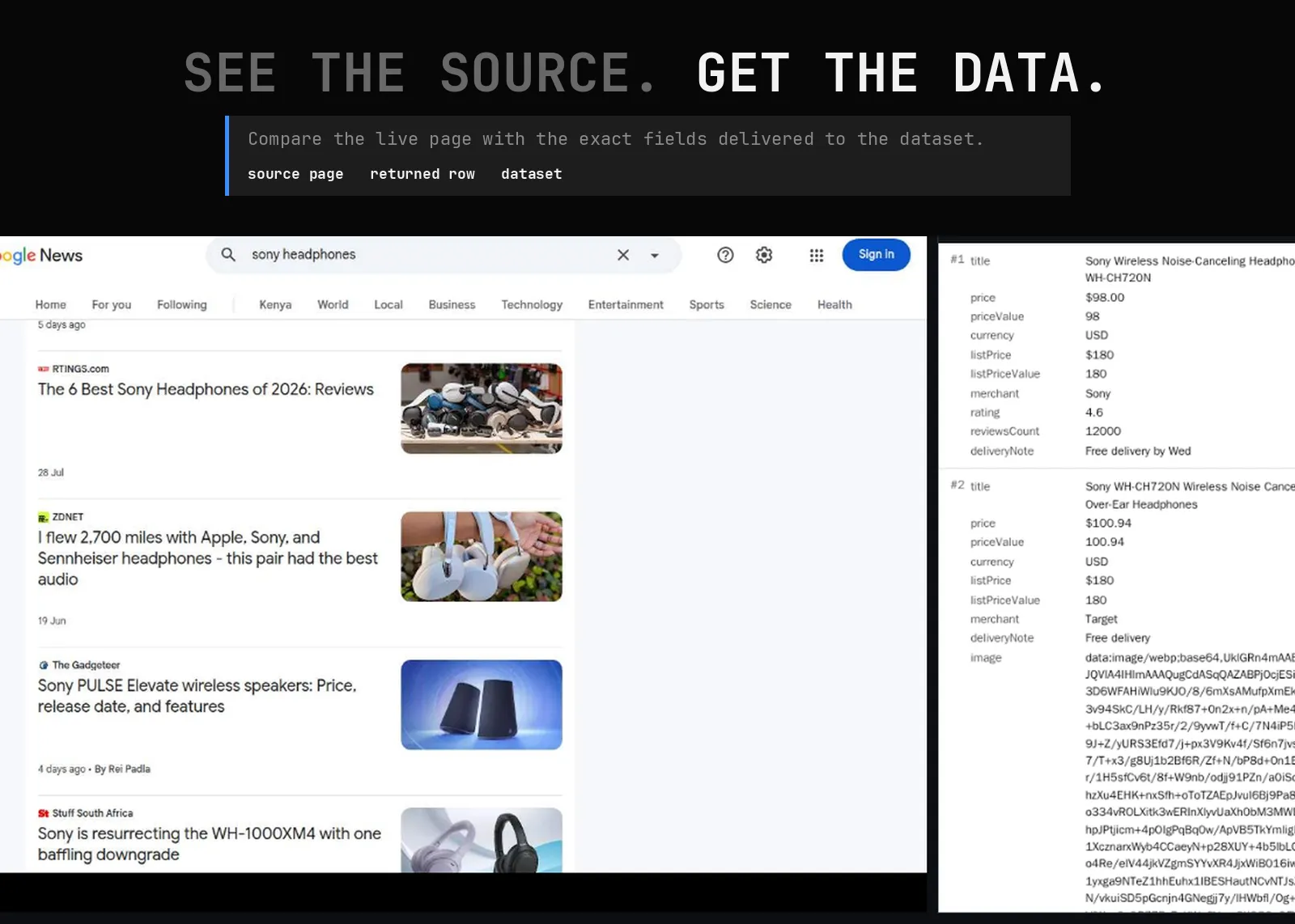Screen dimensions: 1295x924
Task: Click the WH-1000XM4 headphones thumbnail
Action: [x=482, y=840]
